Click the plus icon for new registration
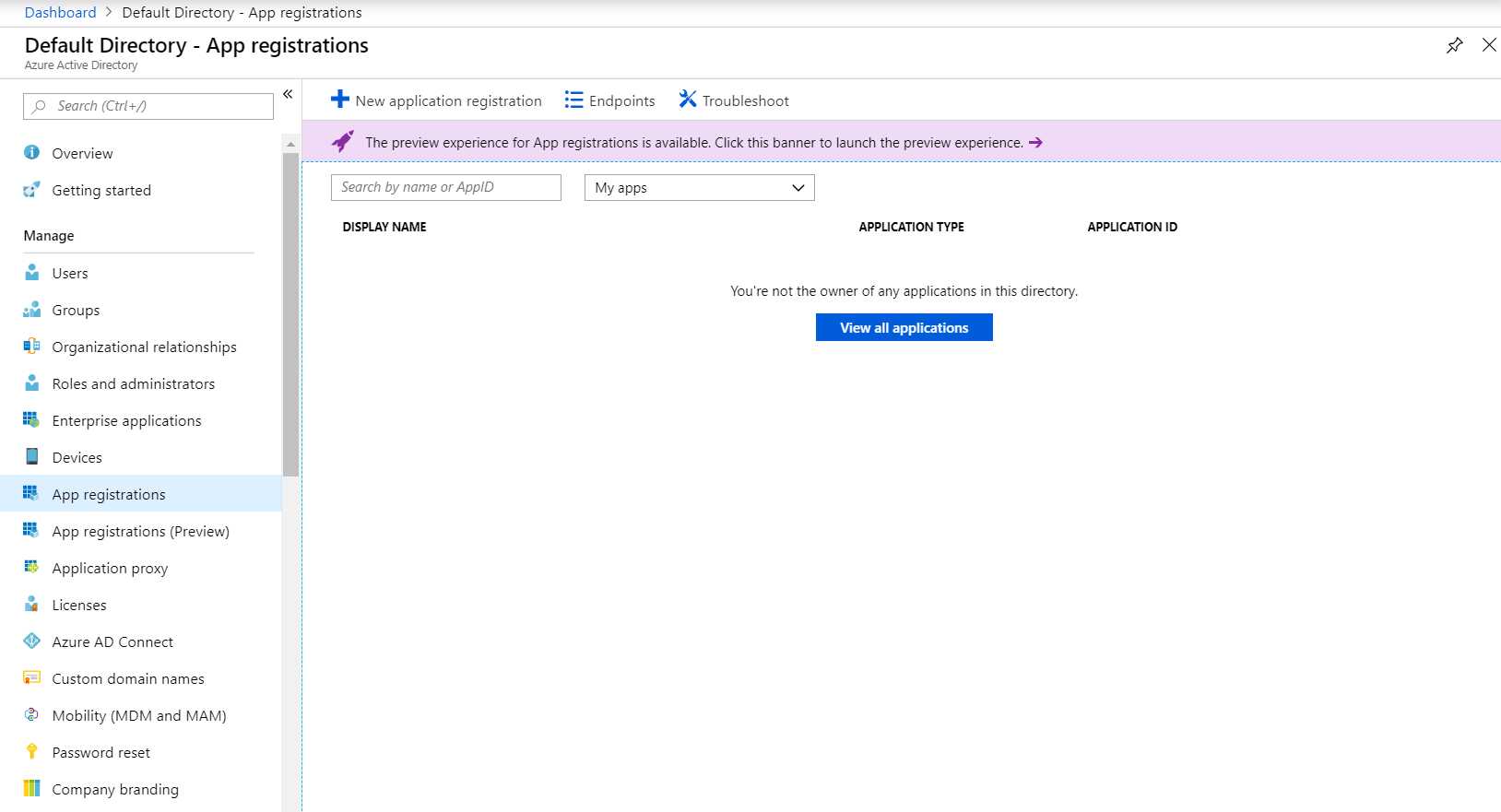The height and width of the screenshot is (812, 1501). point(340,100)
